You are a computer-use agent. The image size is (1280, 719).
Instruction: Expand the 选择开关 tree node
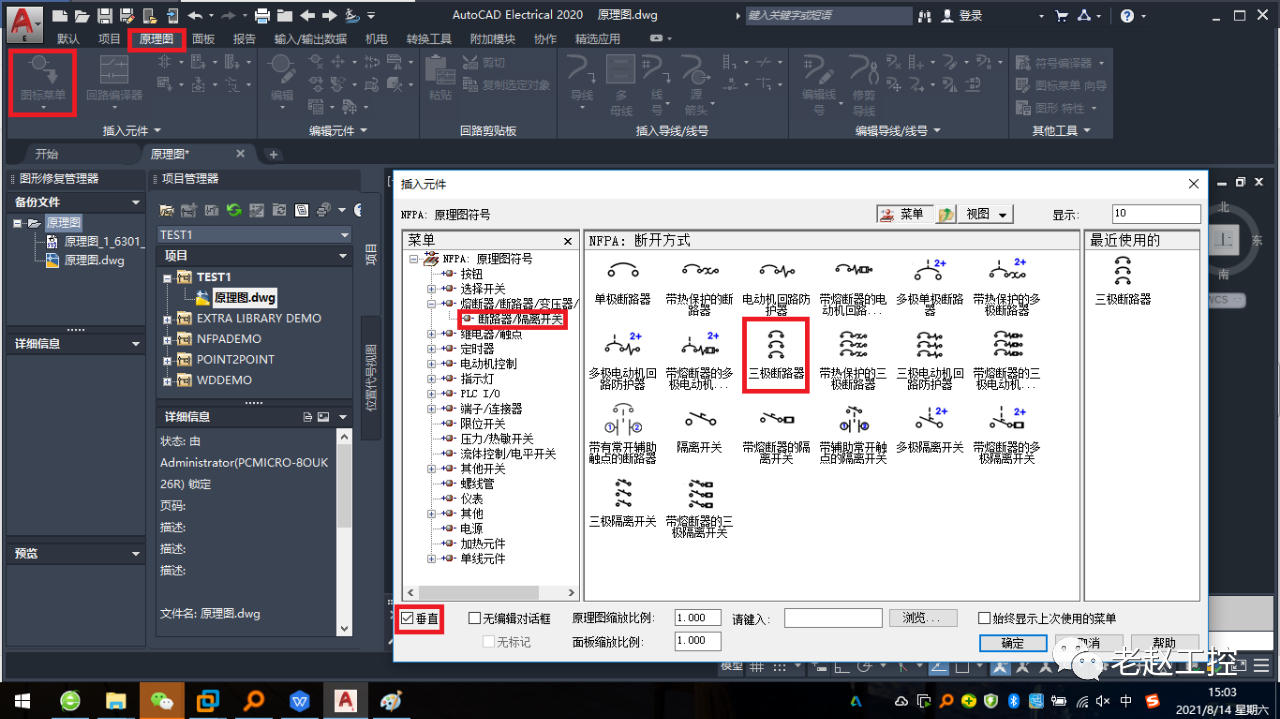(432, 289)
